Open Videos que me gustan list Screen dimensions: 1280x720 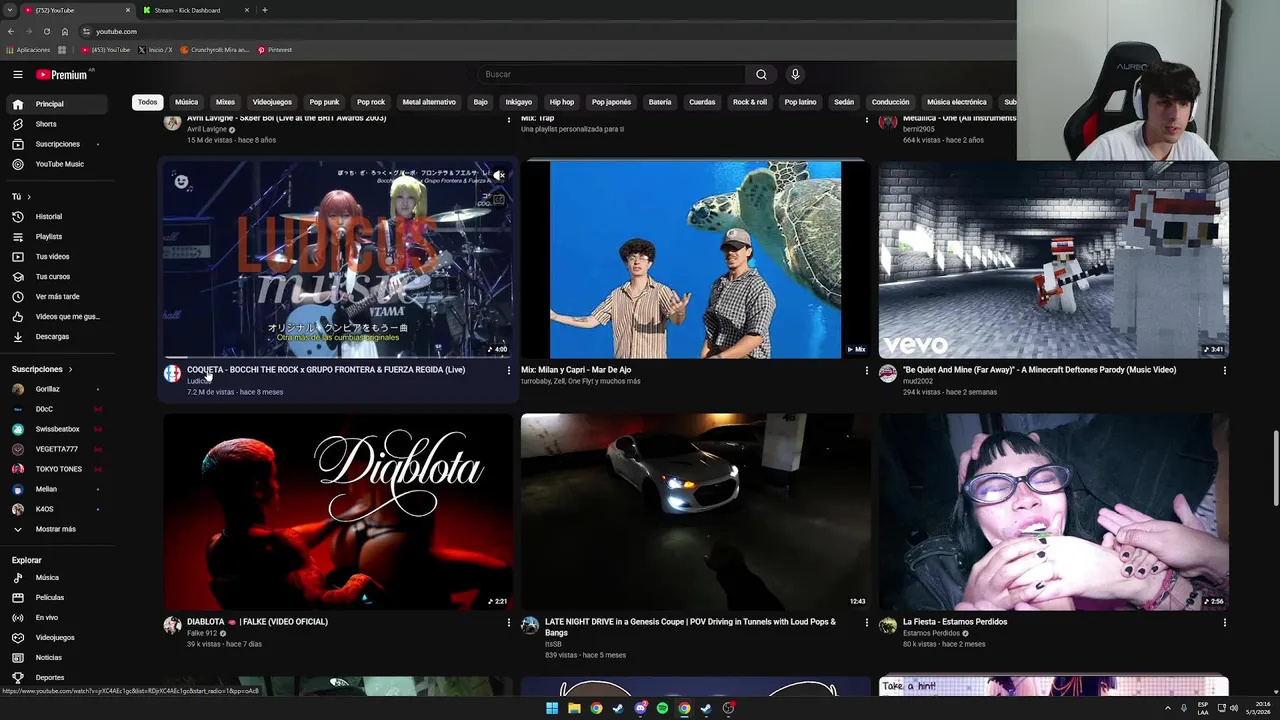[57, 316]
